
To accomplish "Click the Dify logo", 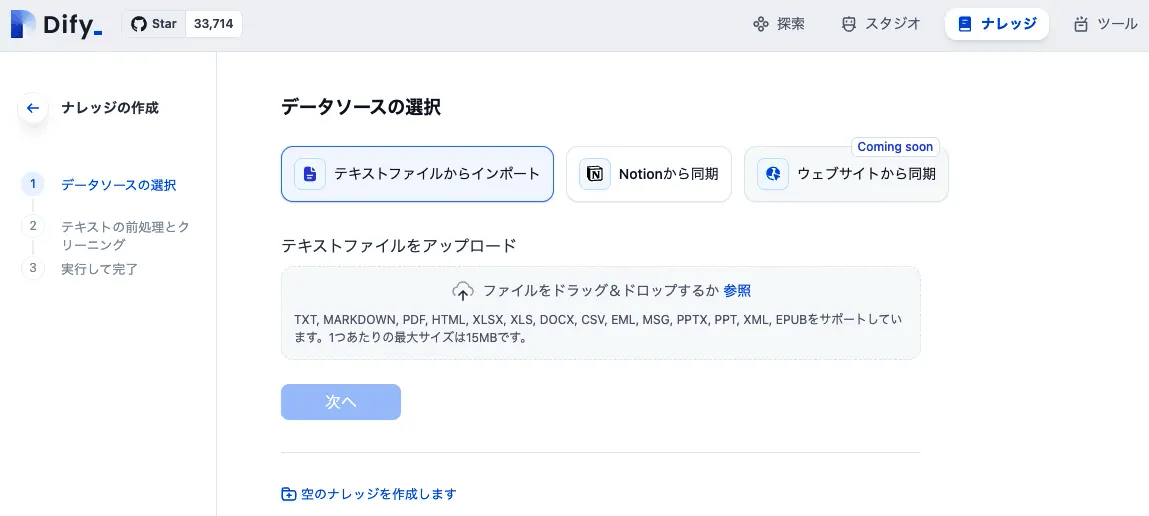I will pyautogui.click(x=56, y=25).
